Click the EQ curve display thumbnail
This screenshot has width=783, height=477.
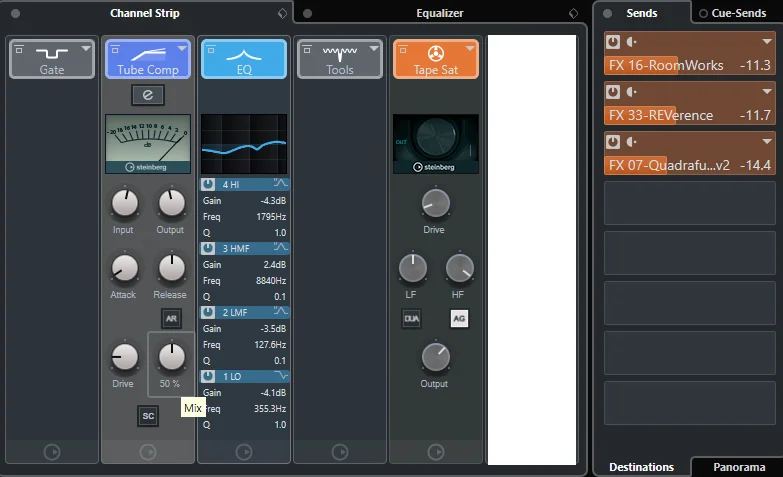click(244, 144)
